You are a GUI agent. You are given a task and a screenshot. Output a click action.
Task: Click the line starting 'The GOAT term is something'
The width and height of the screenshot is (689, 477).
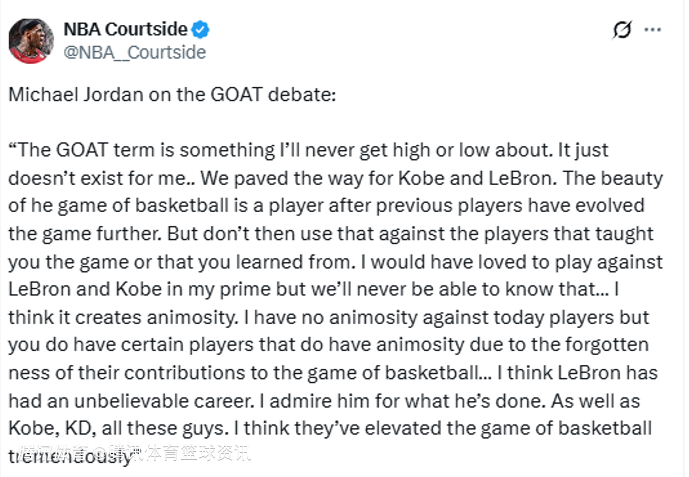pos(322,150)
